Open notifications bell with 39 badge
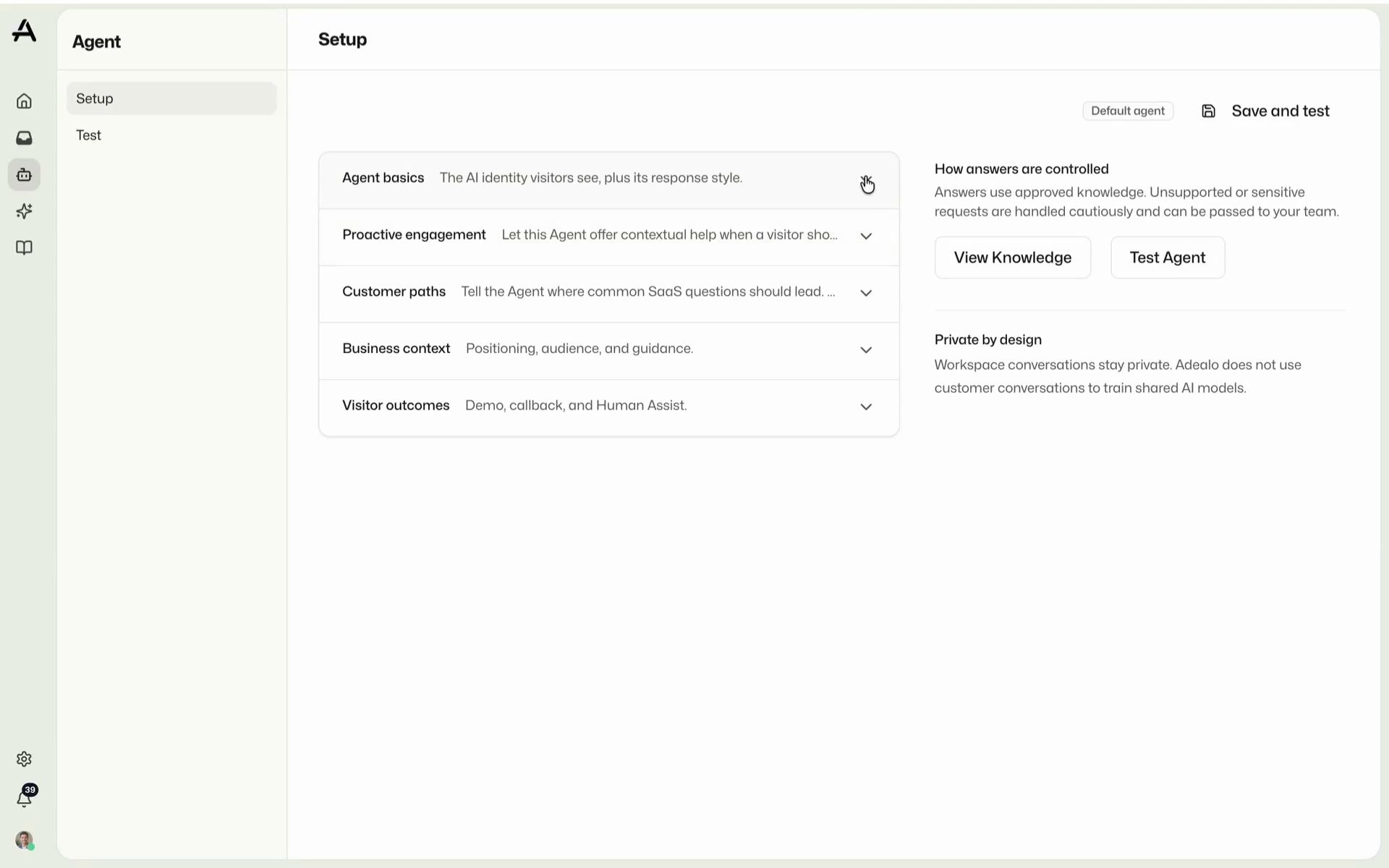Screen dimensions: 1389x868 (x=25, y=796)
